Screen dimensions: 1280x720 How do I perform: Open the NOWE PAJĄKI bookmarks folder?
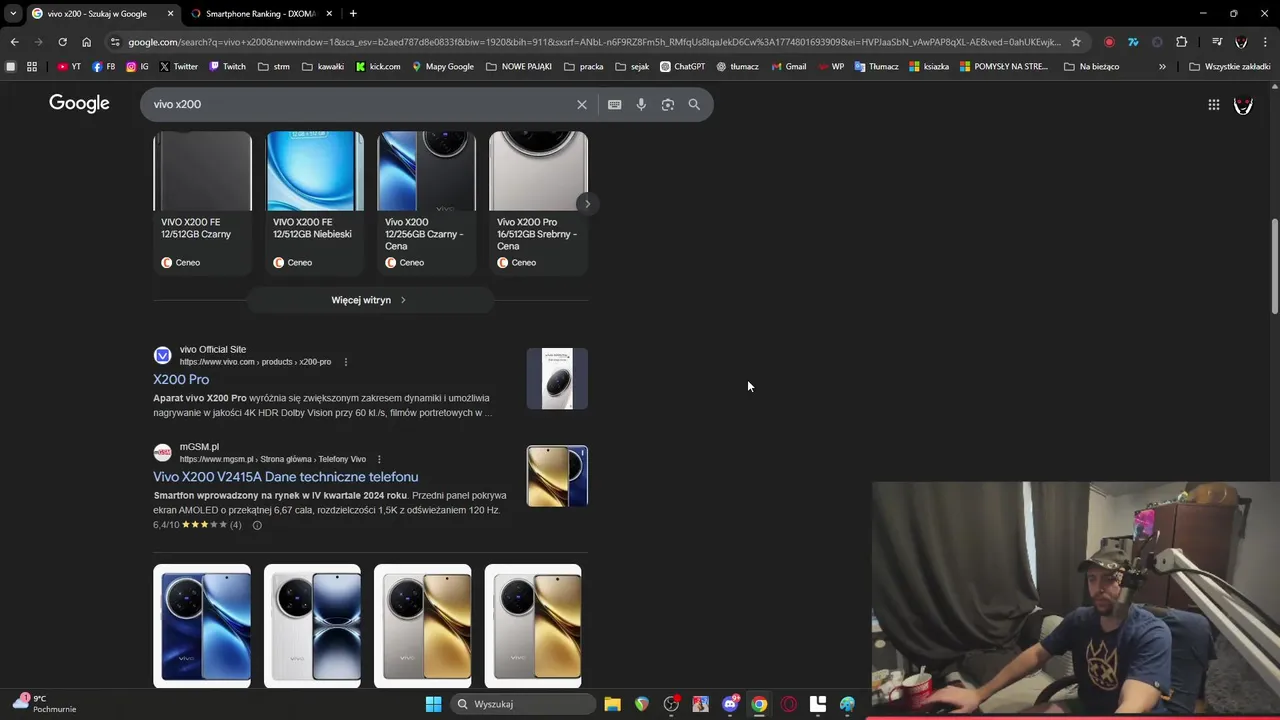point(518,67)
